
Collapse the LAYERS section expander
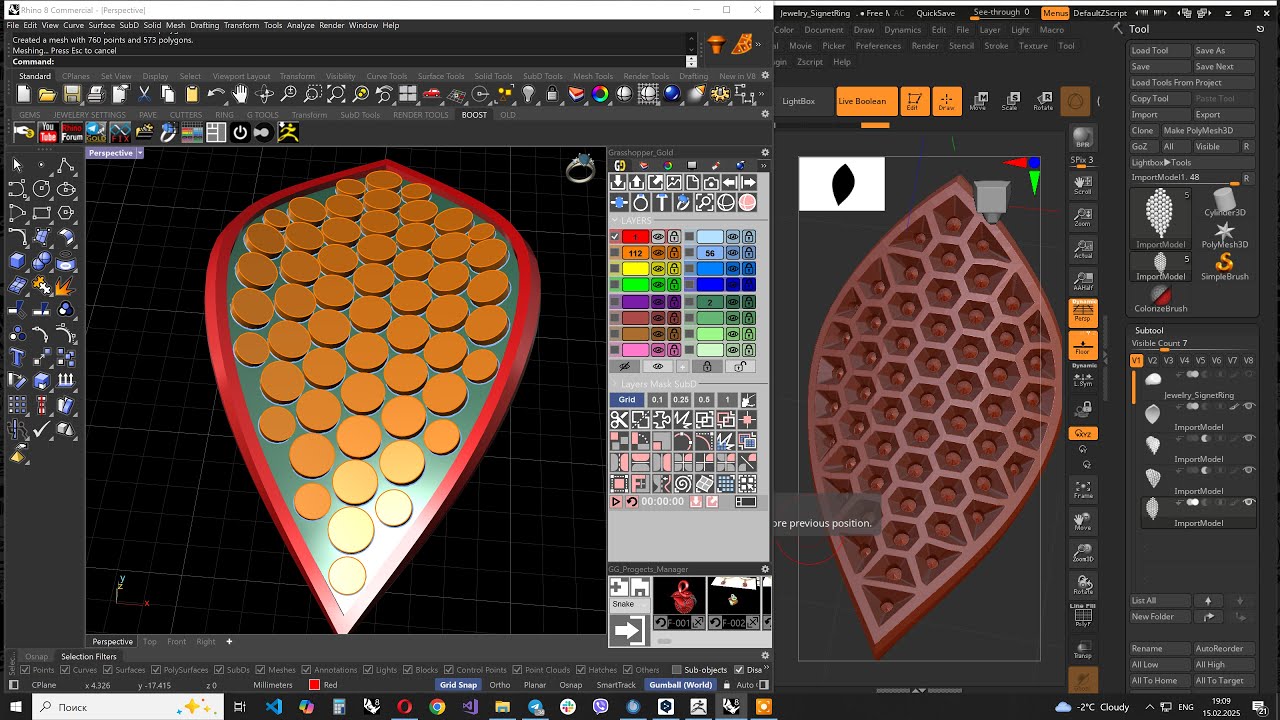[x=615, y=221]
